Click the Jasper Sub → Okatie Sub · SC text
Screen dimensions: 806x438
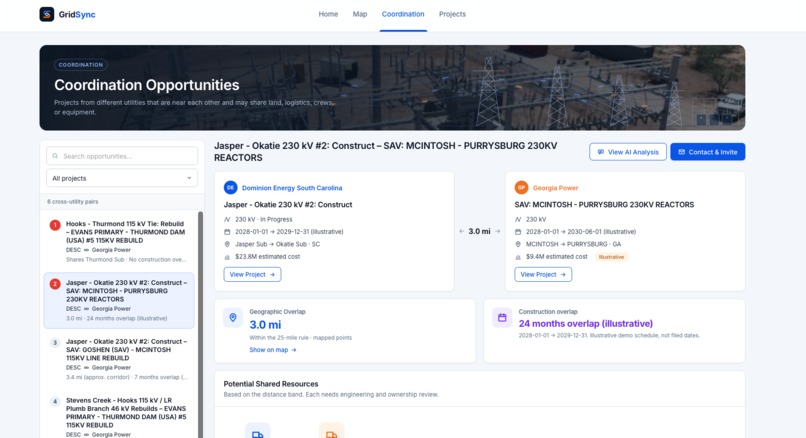(x=278, y=244)
